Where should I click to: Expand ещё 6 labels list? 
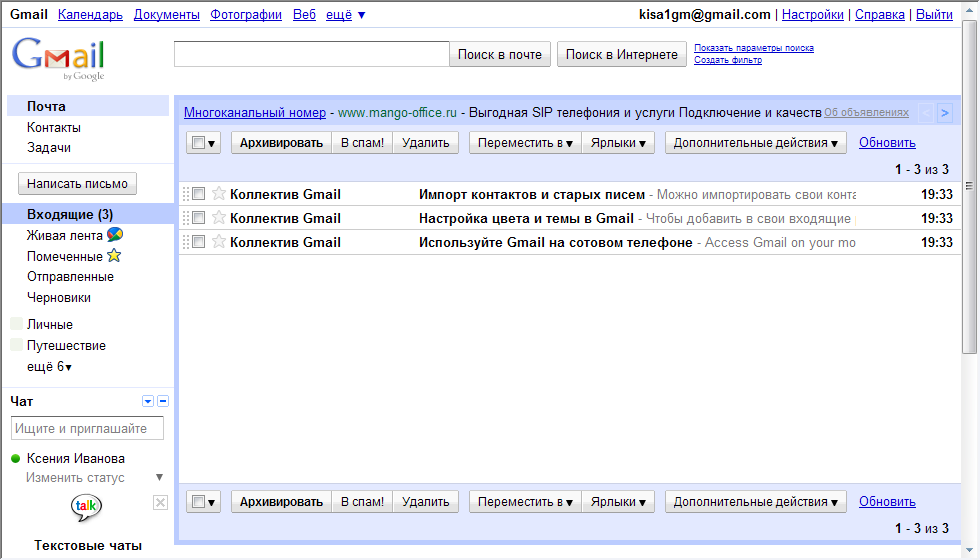click(49, 366)
